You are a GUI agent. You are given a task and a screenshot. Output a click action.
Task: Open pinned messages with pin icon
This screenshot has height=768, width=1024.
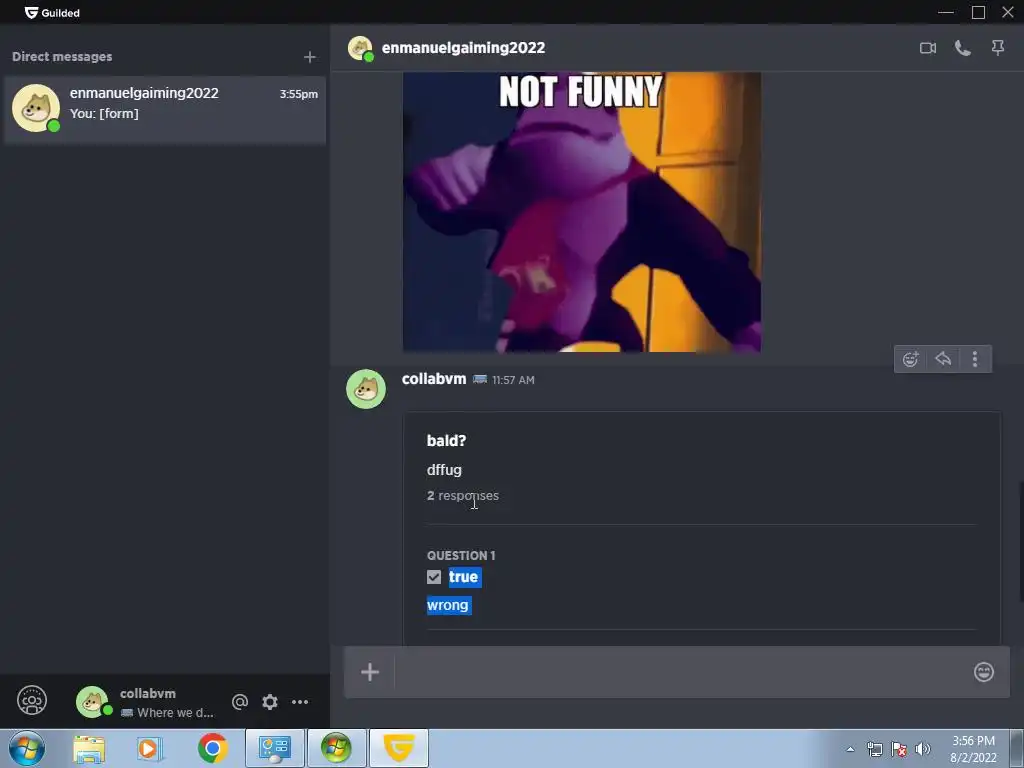tap(998, 48)
